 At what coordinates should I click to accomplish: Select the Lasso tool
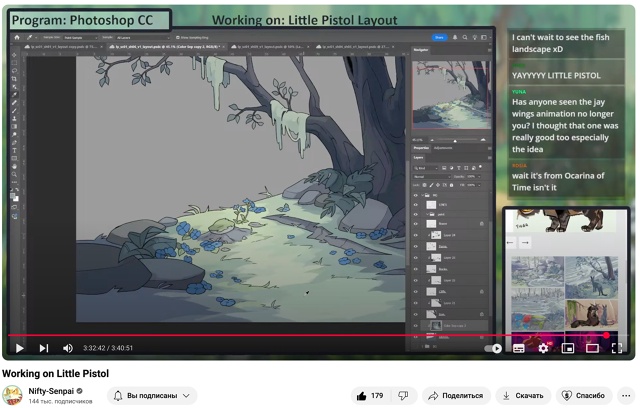tap(15, 71)
